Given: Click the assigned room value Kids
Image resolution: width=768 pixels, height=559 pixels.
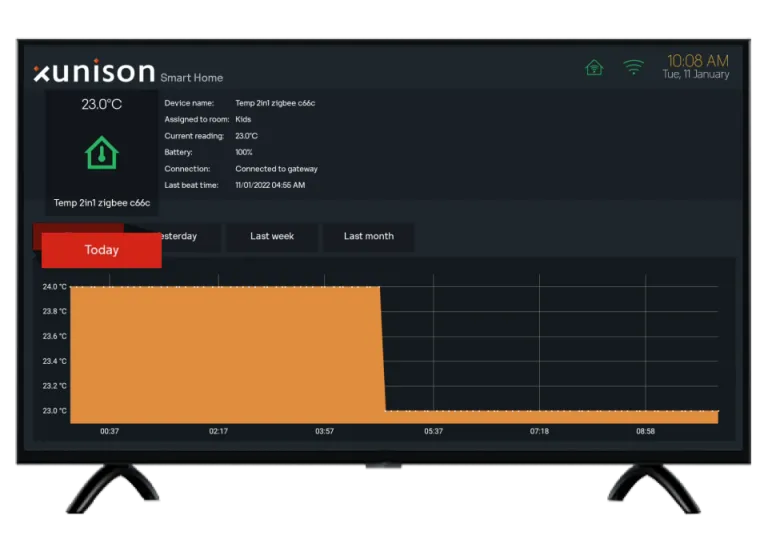Looking at the screenshot, I should tap(243, 119).
